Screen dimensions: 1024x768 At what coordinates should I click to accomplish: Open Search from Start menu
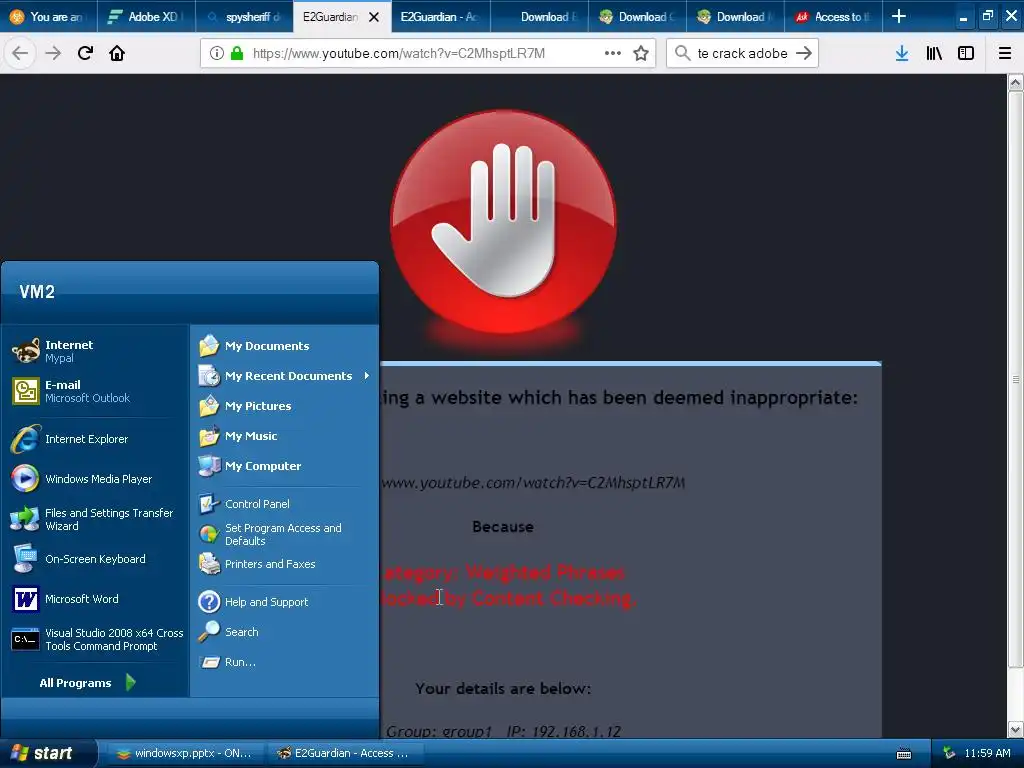tap(285, 632)
